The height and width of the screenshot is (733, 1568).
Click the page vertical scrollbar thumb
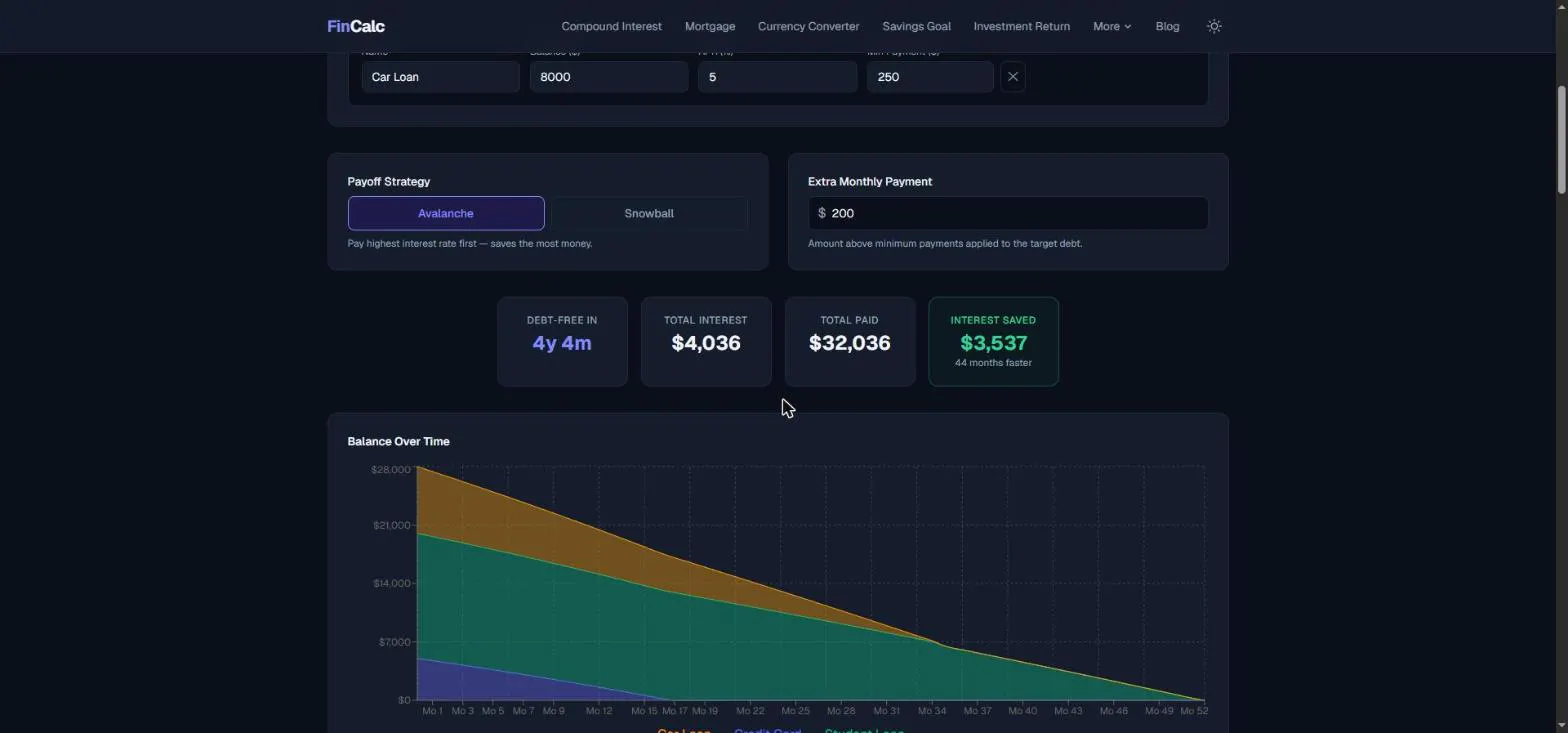coord(1561,140)
